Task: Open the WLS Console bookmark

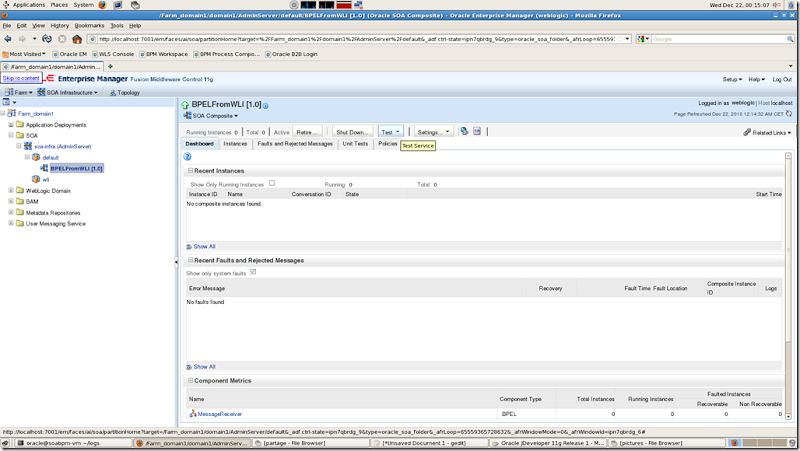Action: click(113, 54)
